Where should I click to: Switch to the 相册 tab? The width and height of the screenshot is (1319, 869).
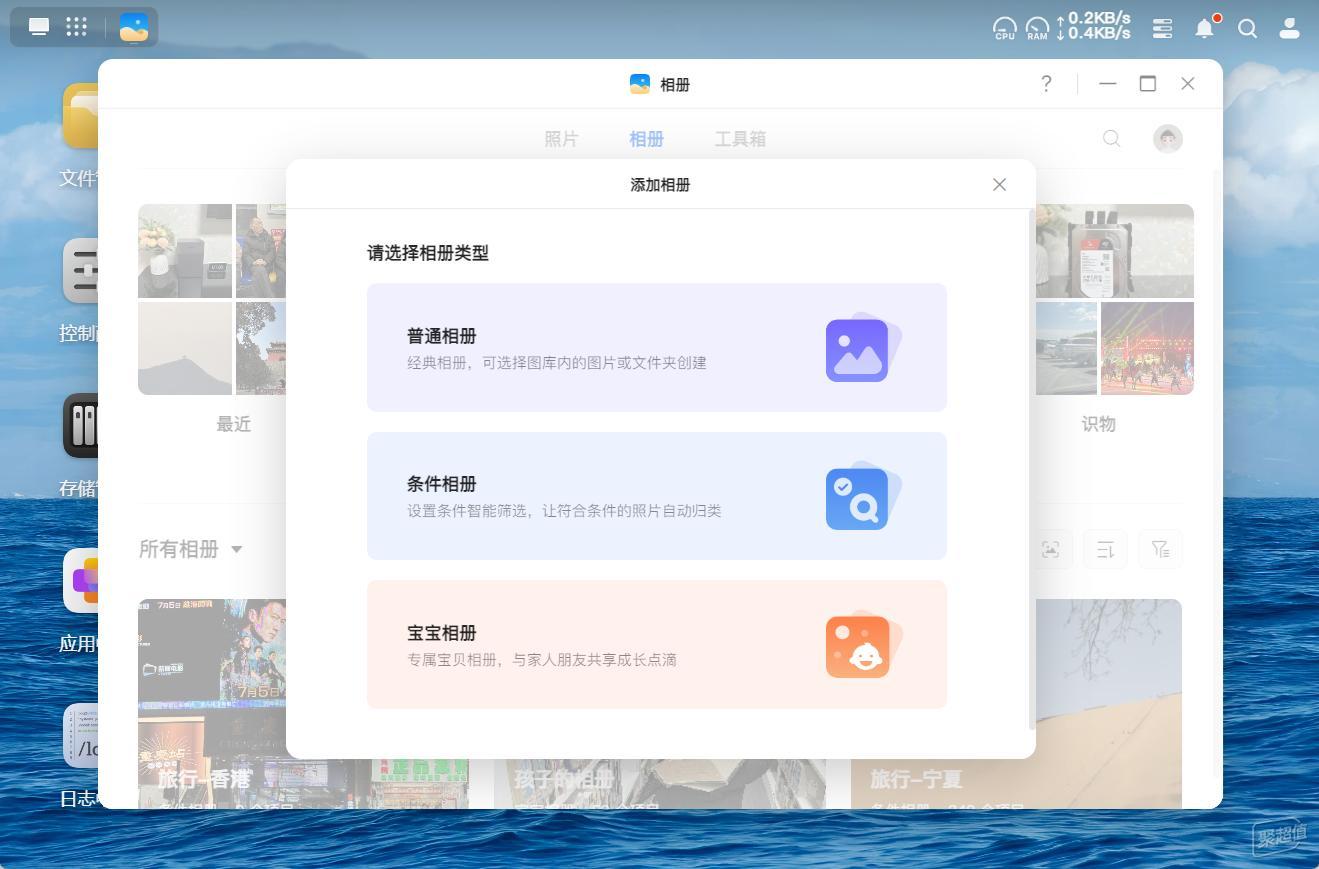click(646, 139)
